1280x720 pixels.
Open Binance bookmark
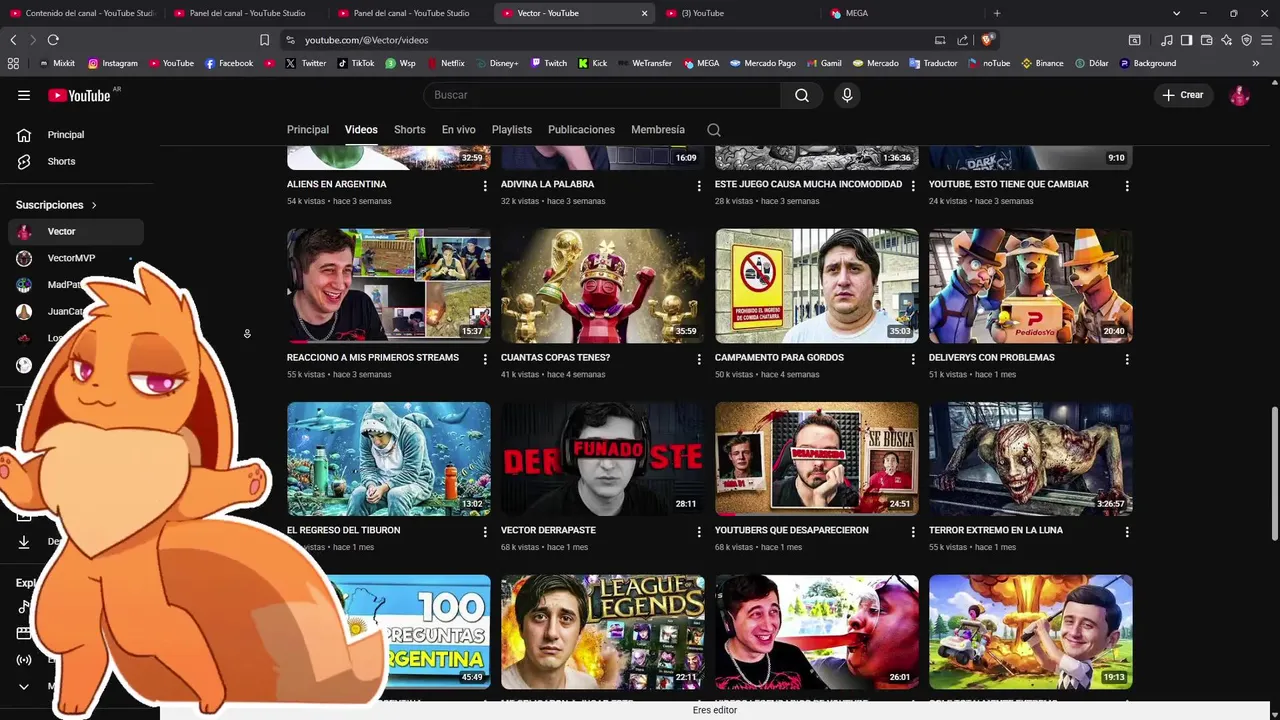1042,63
